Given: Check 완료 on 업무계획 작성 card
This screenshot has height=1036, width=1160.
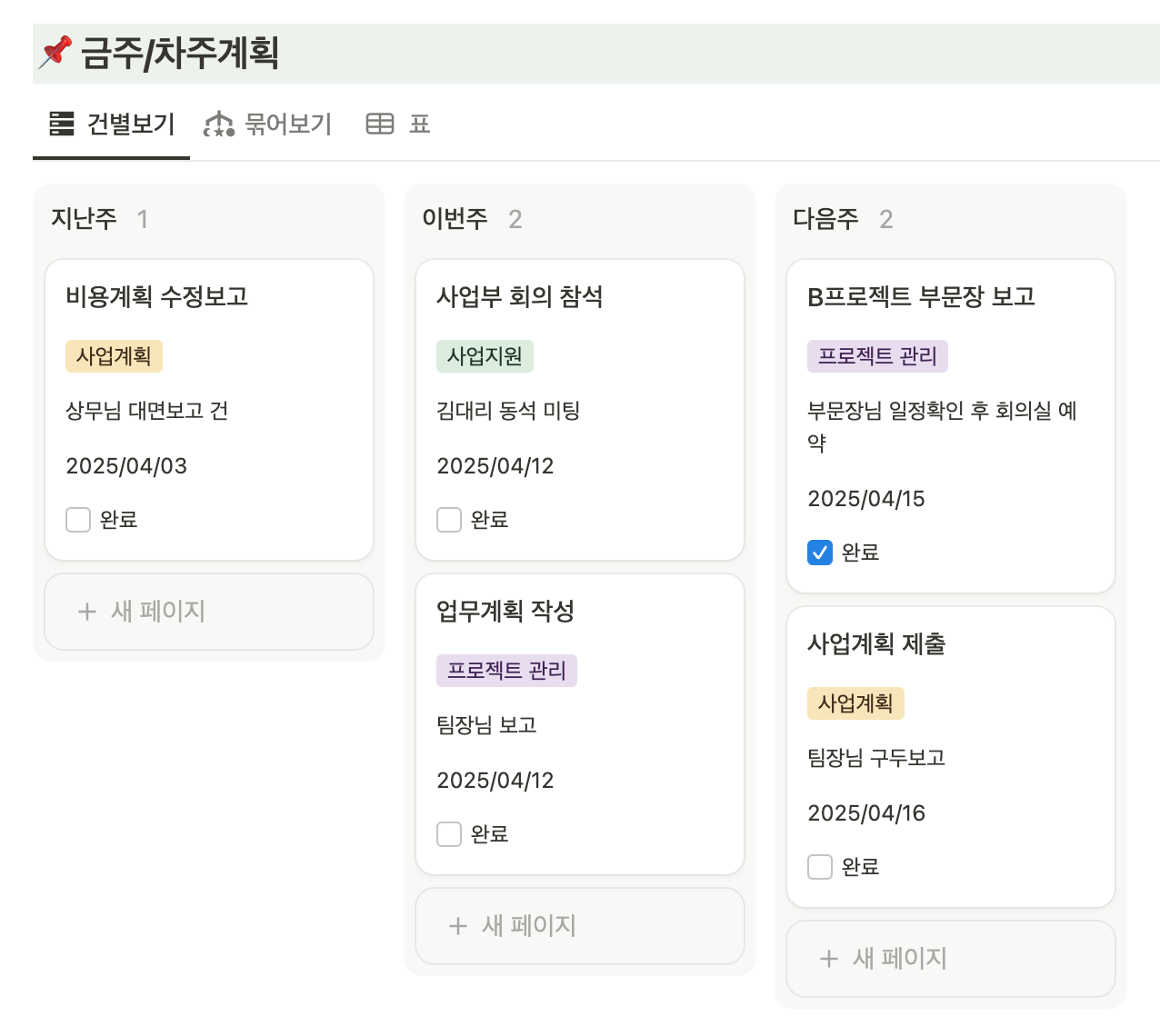Looking at the screenshot, I should tap(449, 834).
